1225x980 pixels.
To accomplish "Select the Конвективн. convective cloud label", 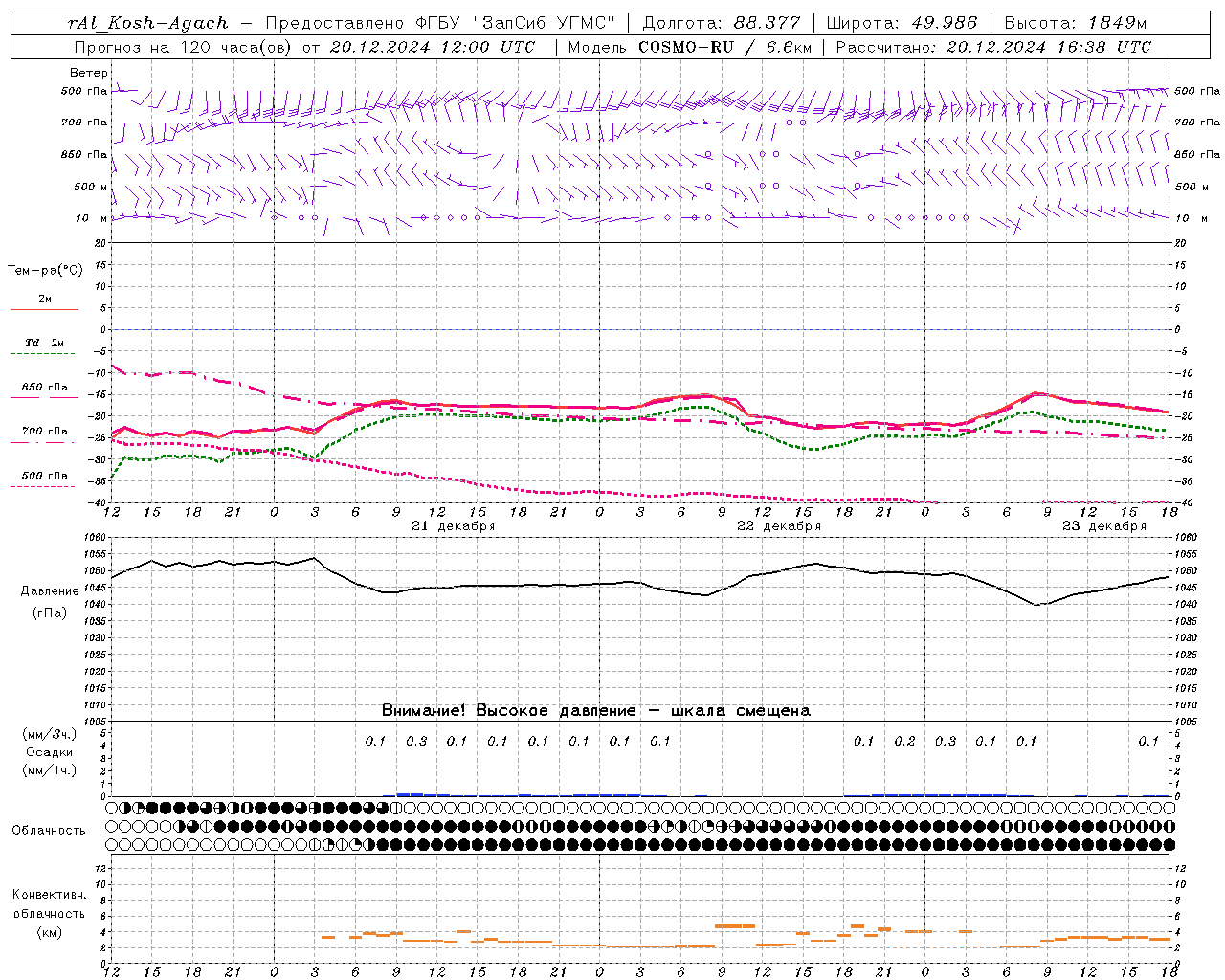I will click(49, 895).
